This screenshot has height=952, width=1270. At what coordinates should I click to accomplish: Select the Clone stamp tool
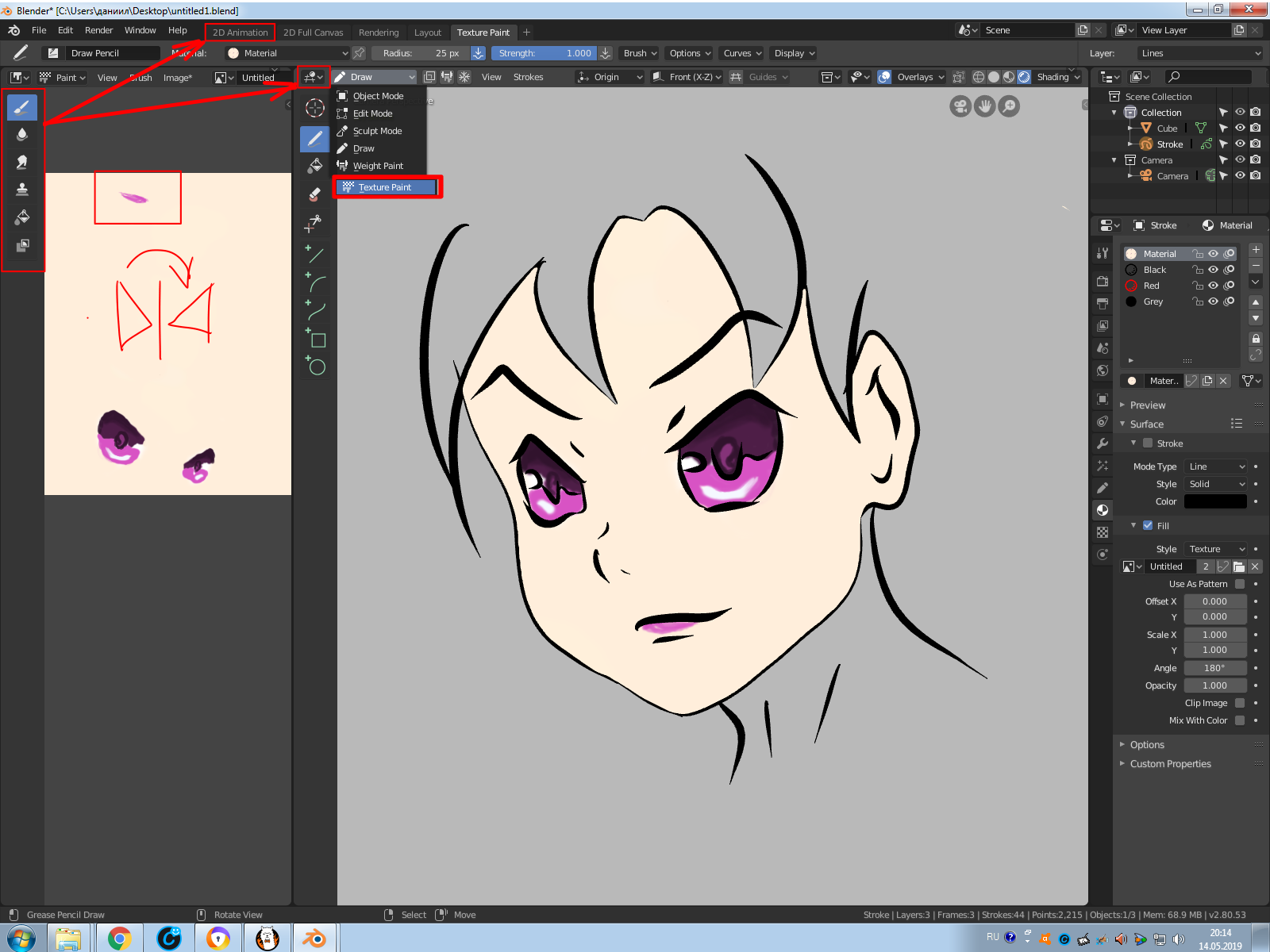click(22, 190)
